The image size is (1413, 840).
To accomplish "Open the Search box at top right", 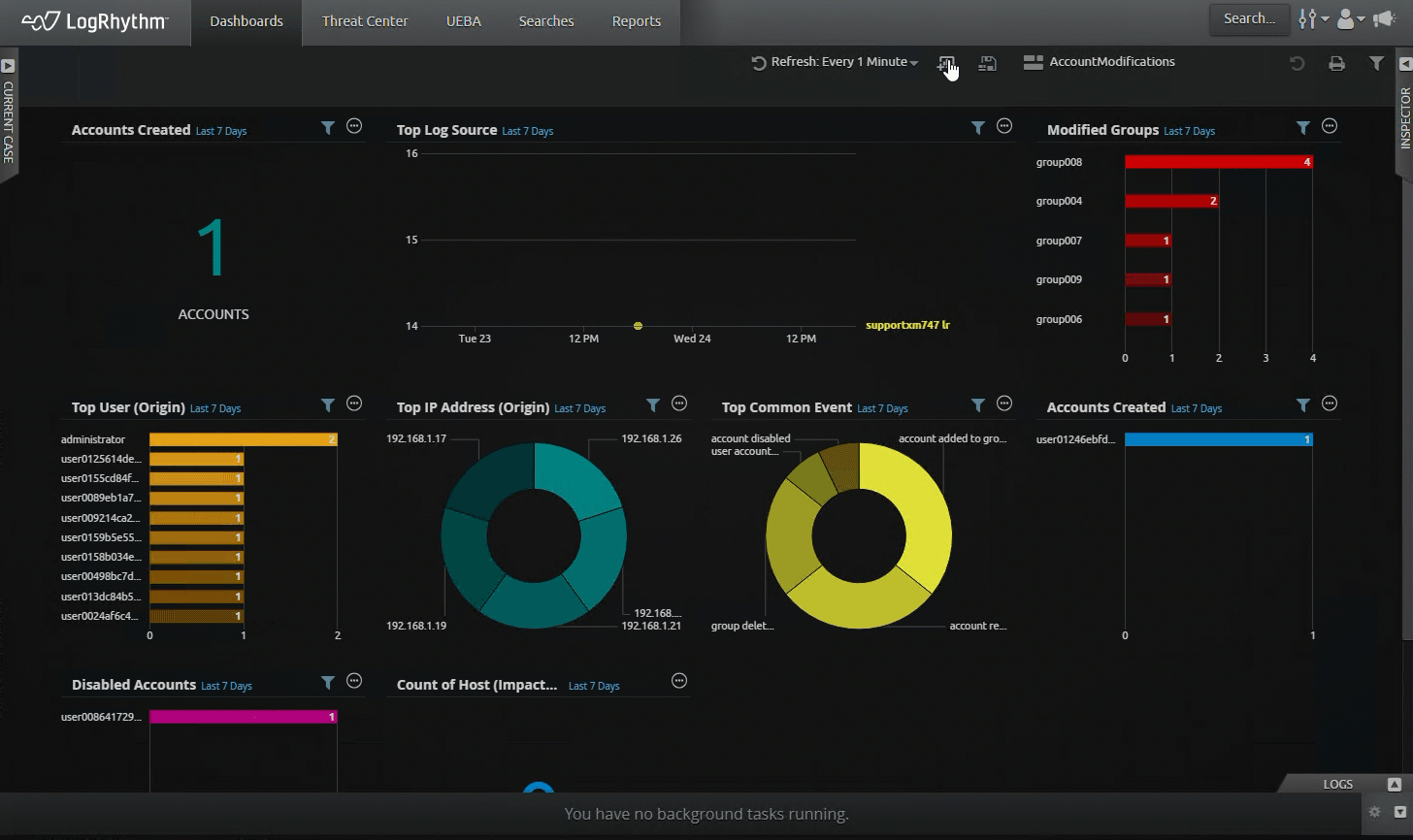I will pyautogui.click(x=1249, y=17).
